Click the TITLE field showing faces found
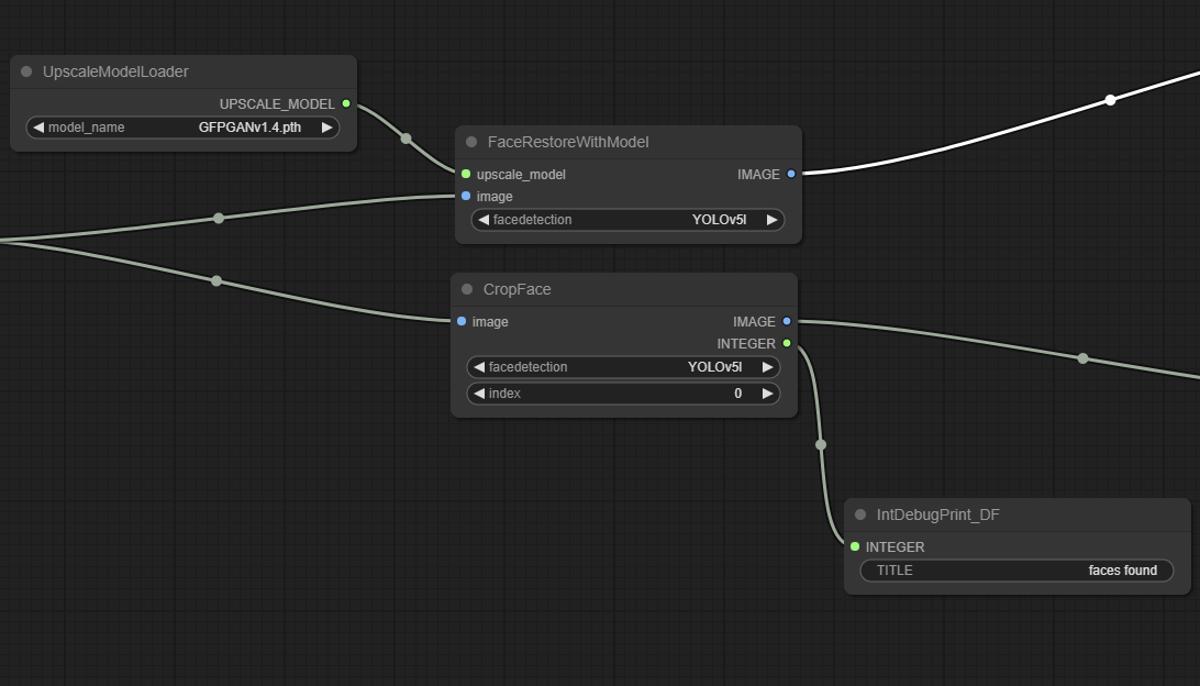The width and height of the screenshot is (1200, 686). click(1016, 570)
